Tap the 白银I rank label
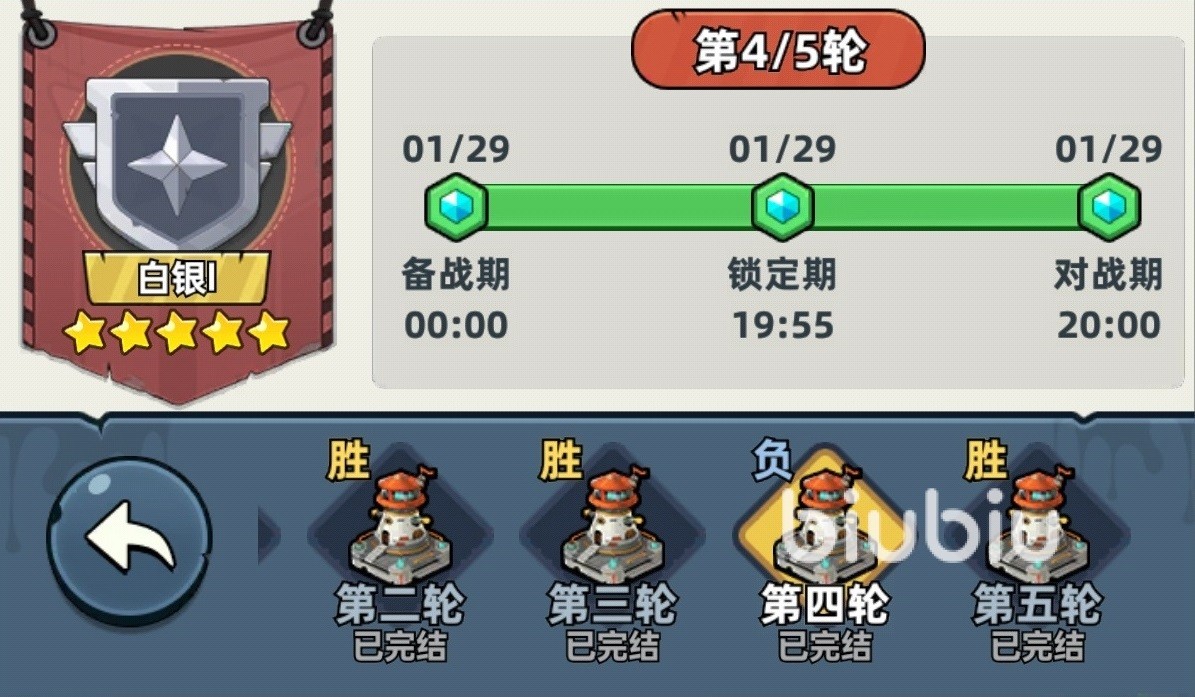Screen dimensions: 1195x697 [x=178, y=277]
